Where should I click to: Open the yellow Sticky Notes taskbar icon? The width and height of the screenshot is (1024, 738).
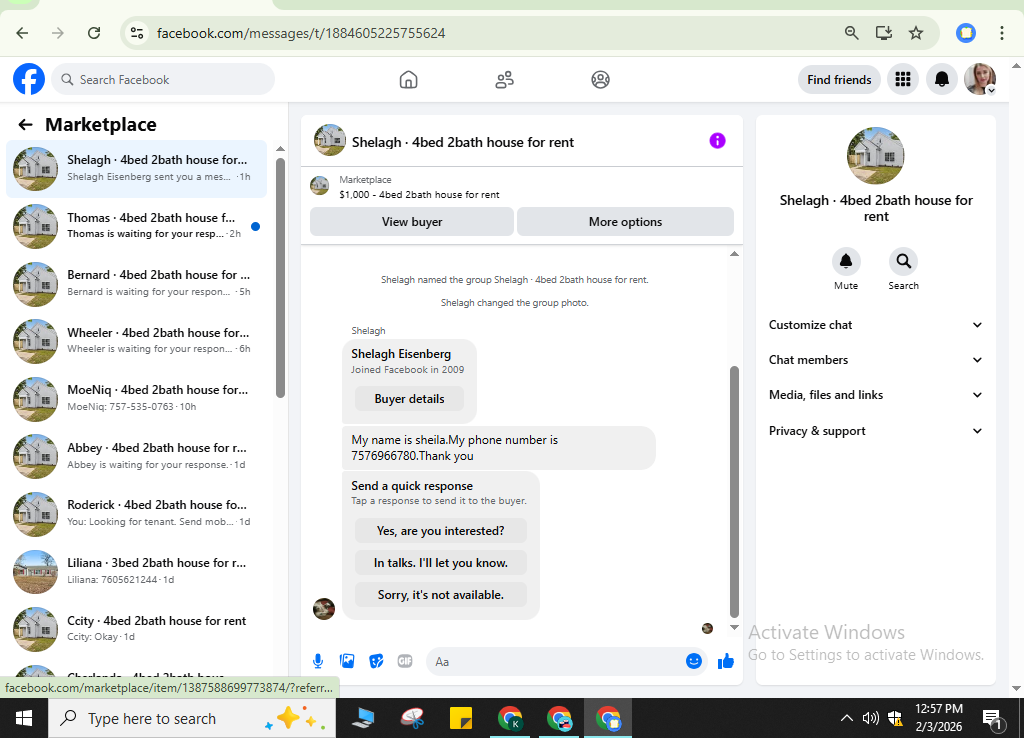461,718
